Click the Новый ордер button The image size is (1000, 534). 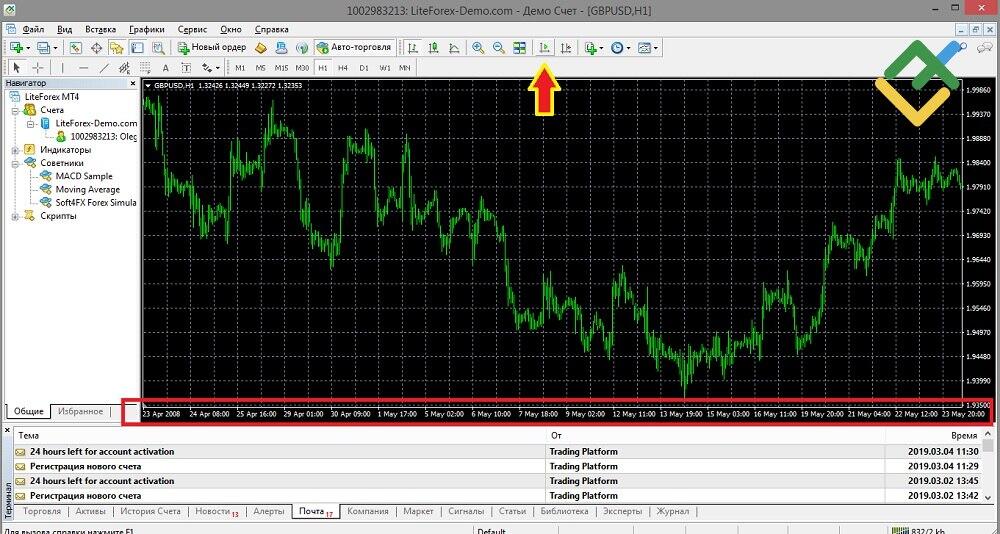point(212,48)
